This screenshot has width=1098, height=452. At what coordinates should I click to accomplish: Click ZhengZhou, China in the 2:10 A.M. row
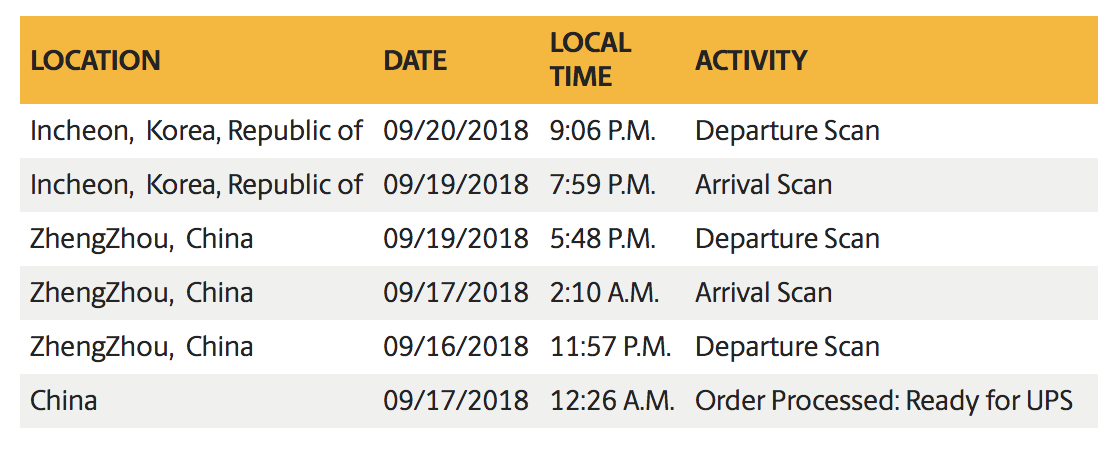141,293
